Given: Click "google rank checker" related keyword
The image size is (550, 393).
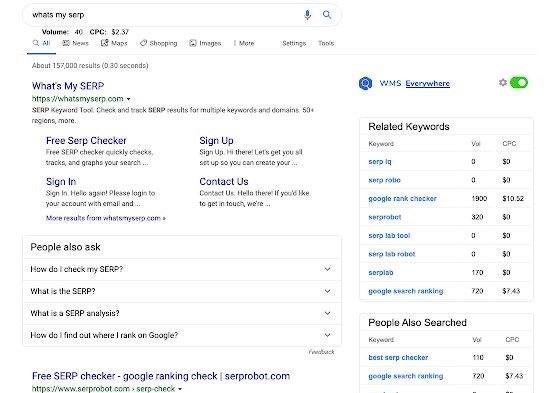Looking at the screenshot, I should tap(402, 199).
